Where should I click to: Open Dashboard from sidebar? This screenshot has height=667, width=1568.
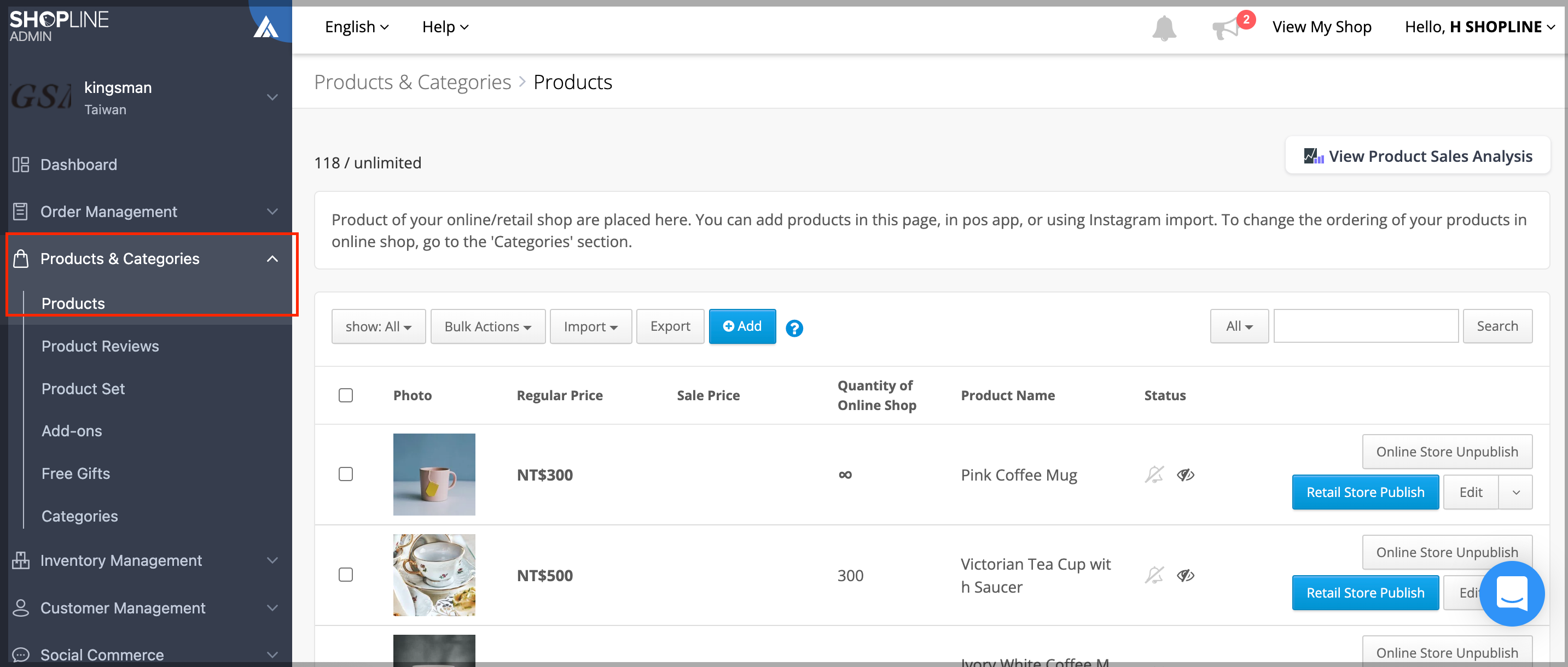(79, 164)
